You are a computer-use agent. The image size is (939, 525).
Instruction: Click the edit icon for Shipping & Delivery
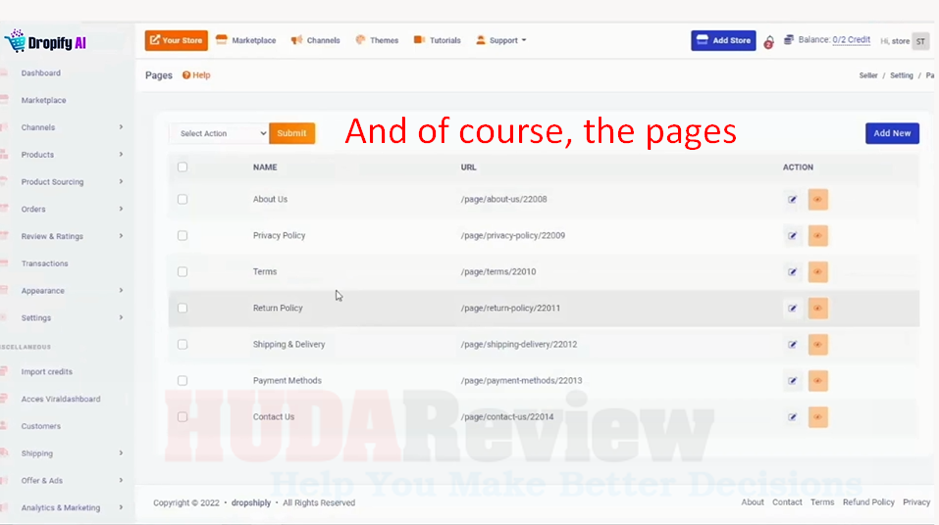[792, 344]
